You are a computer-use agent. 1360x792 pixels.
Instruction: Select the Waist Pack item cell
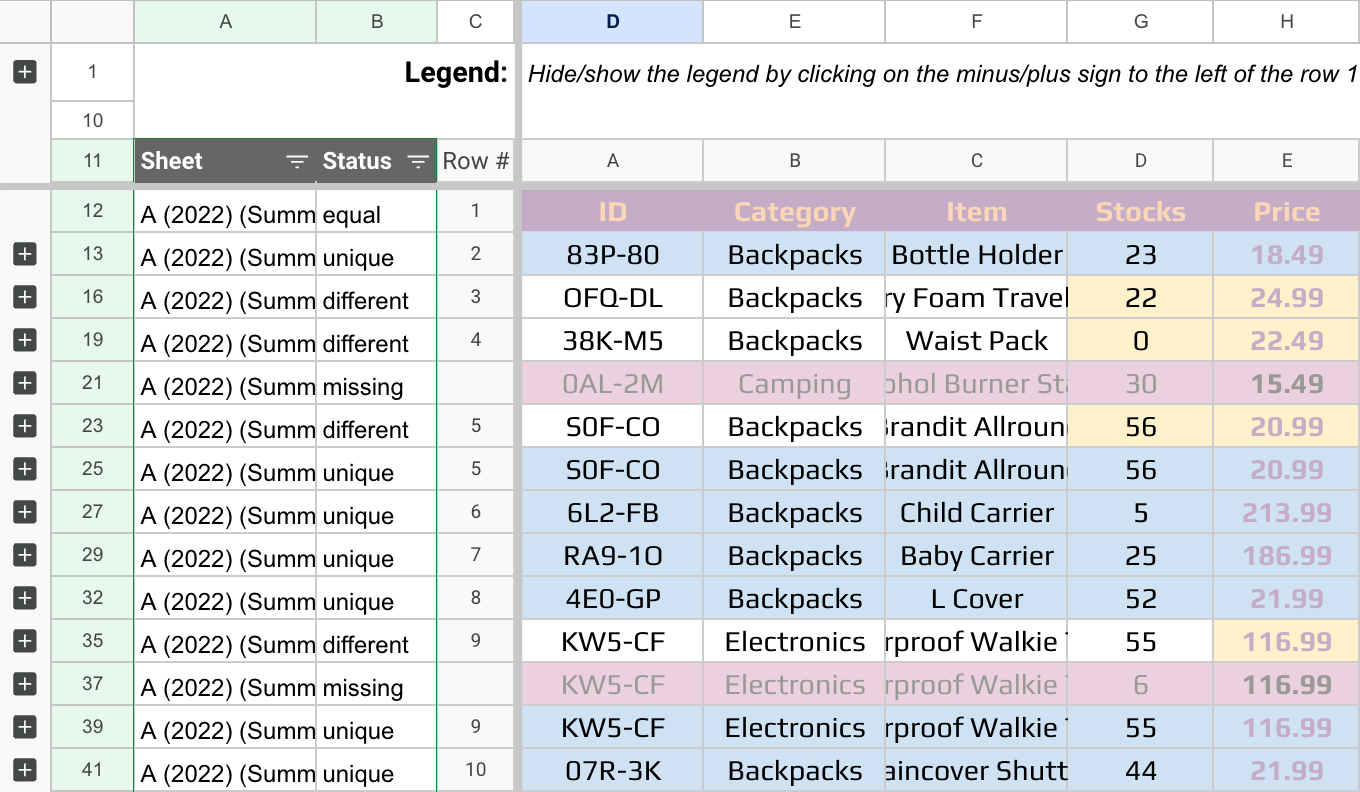[976, 340]
